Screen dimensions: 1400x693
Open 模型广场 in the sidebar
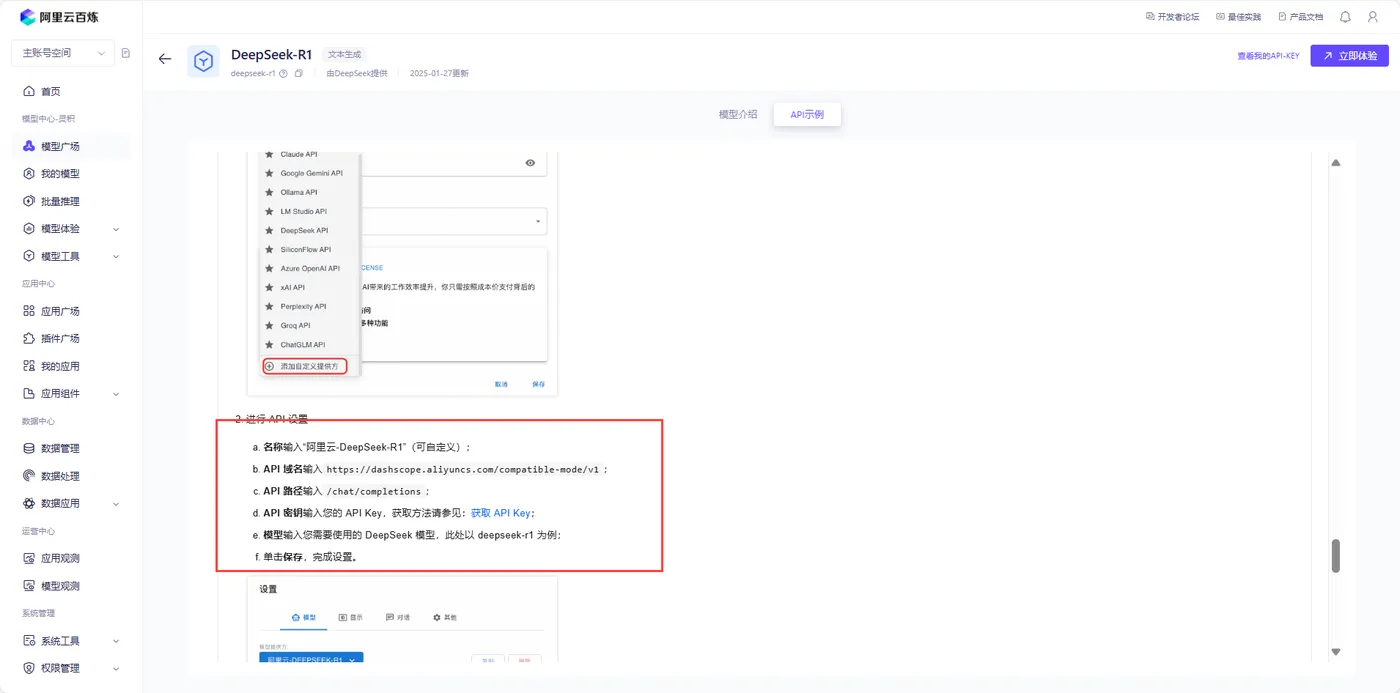(x=71, y=146)
